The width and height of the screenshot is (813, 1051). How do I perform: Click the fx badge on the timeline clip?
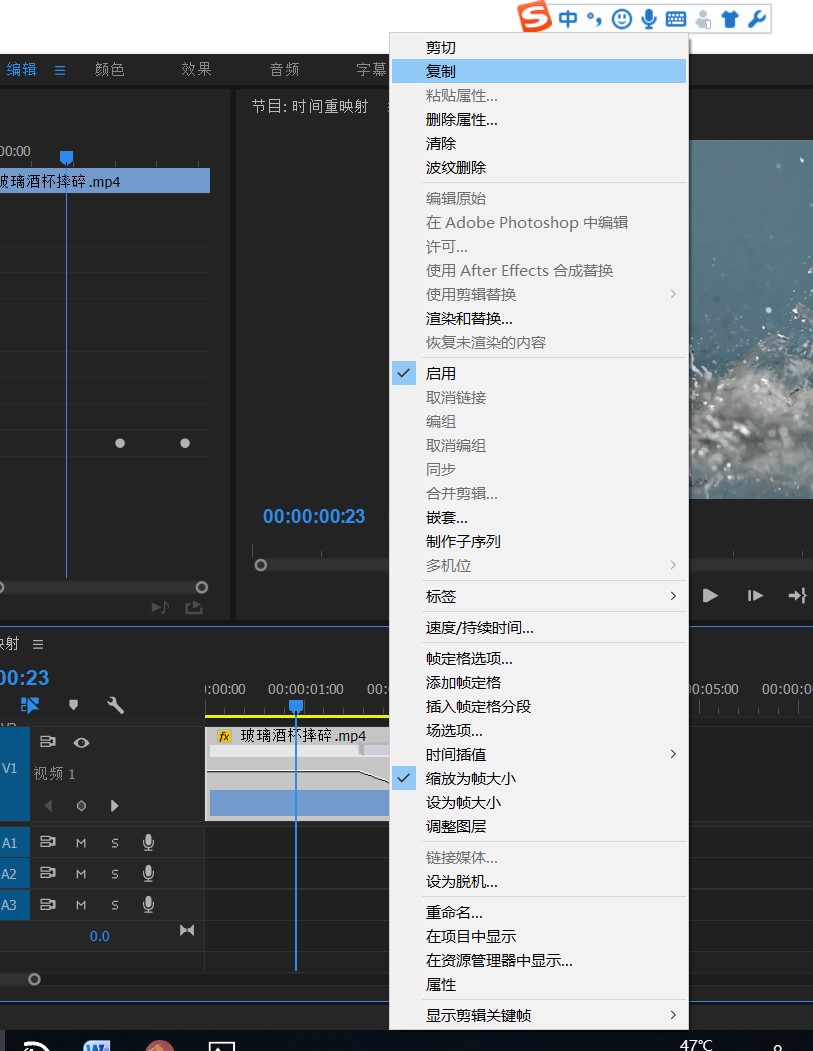coord(224,736)
